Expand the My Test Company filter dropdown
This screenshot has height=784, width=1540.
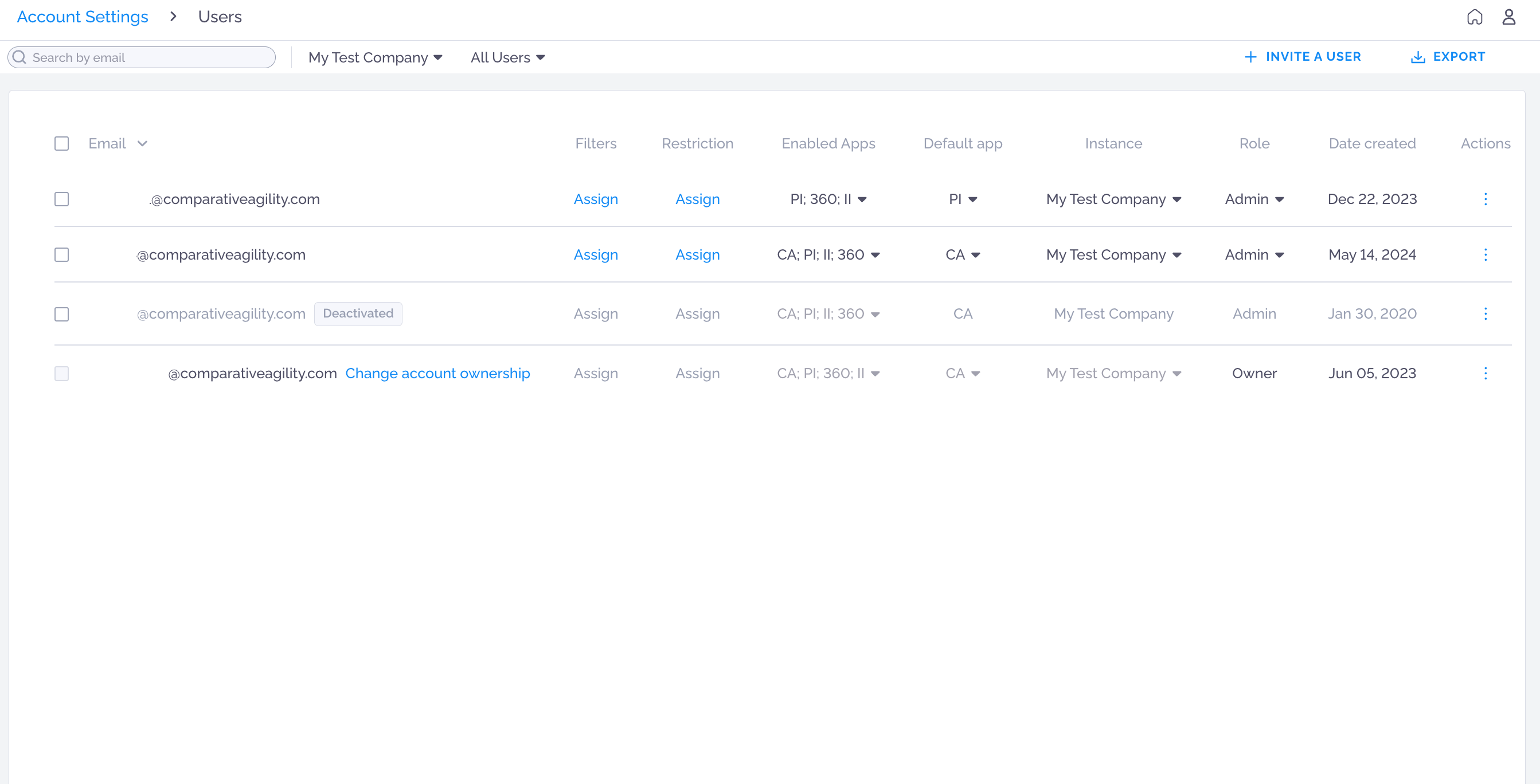pos(375,57)
